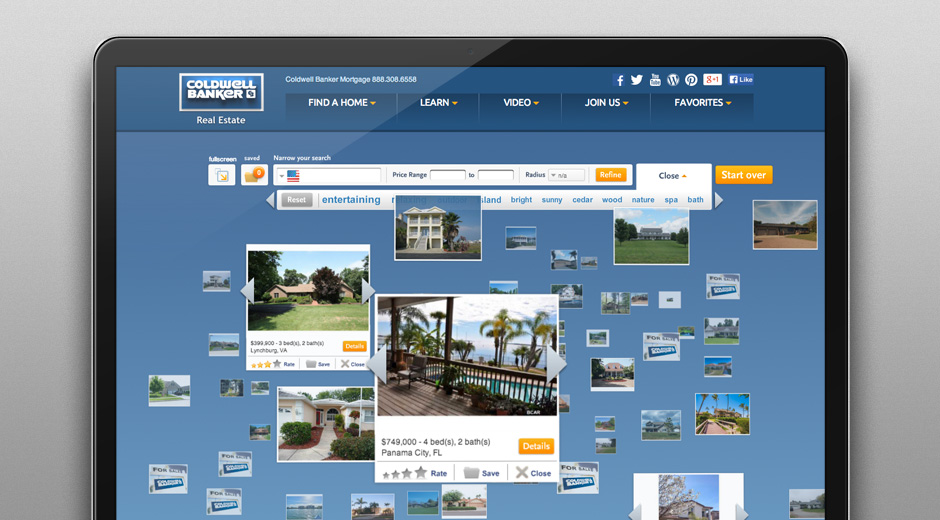The image size is (940, 520).
Task: Select the 'wood' tag
Action: [x=612, y=200]
